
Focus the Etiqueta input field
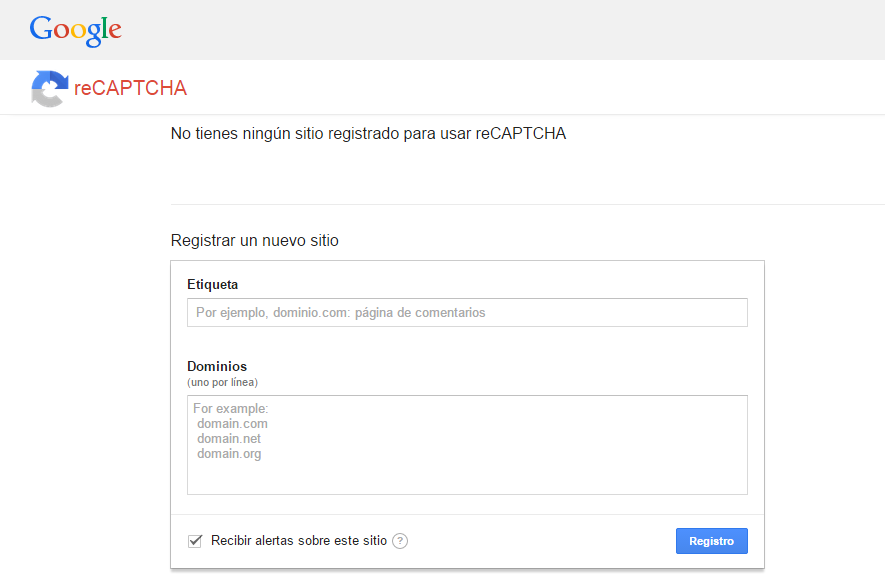pyautogui.click(x=467, y=313)
